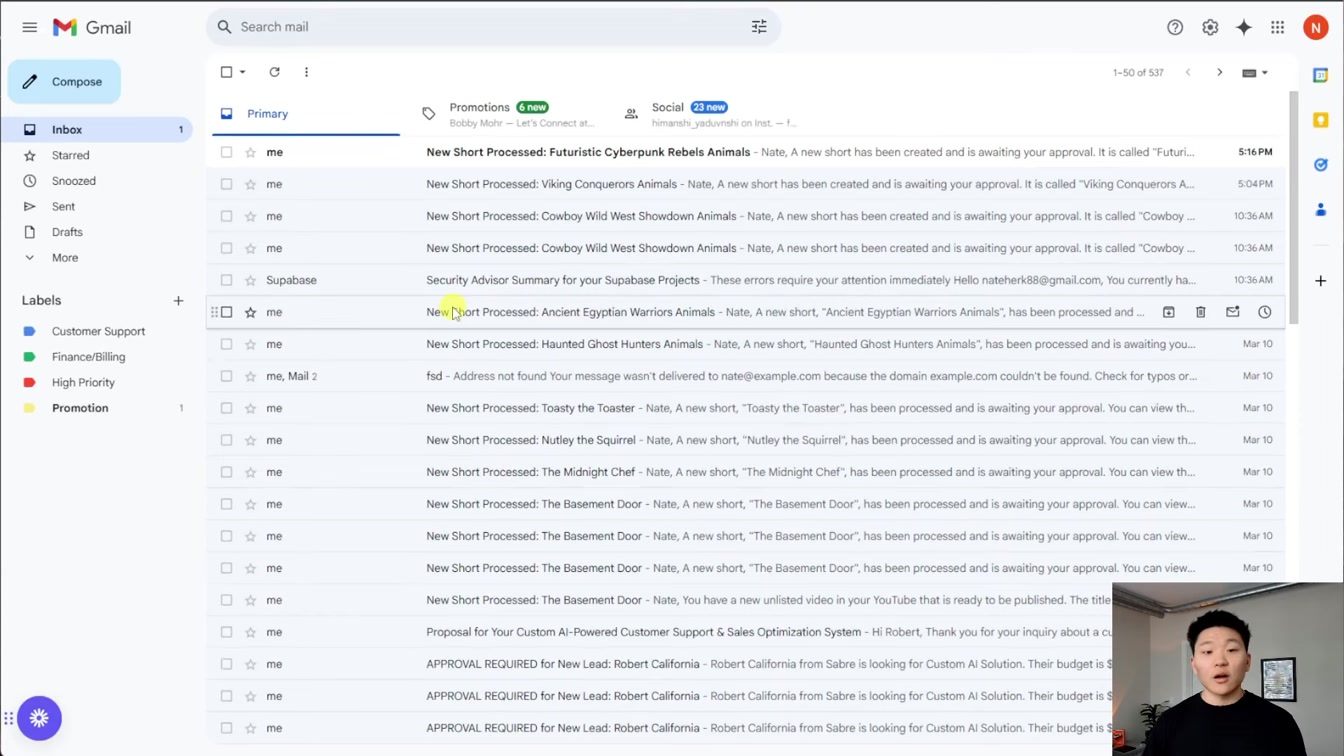Open search options filter icon
The width and height of the screenshot is (1344, 756).
point(759,27)
